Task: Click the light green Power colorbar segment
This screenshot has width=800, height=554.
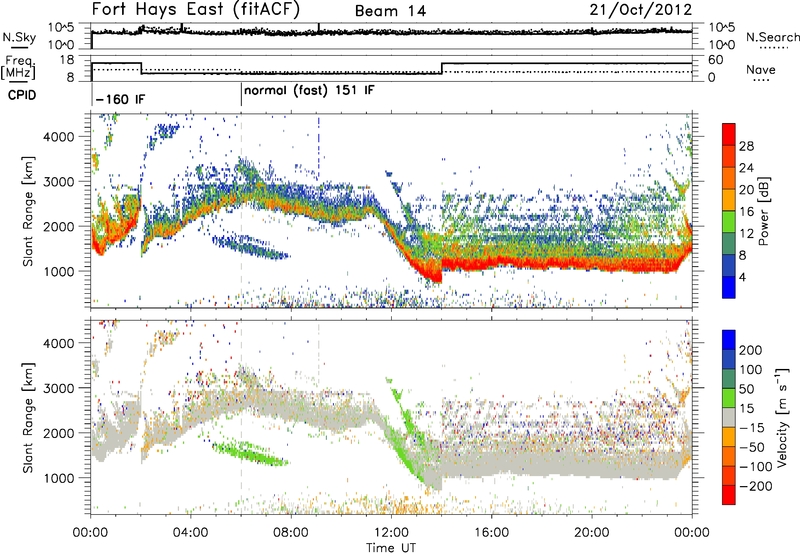Action: pos(729,221)
